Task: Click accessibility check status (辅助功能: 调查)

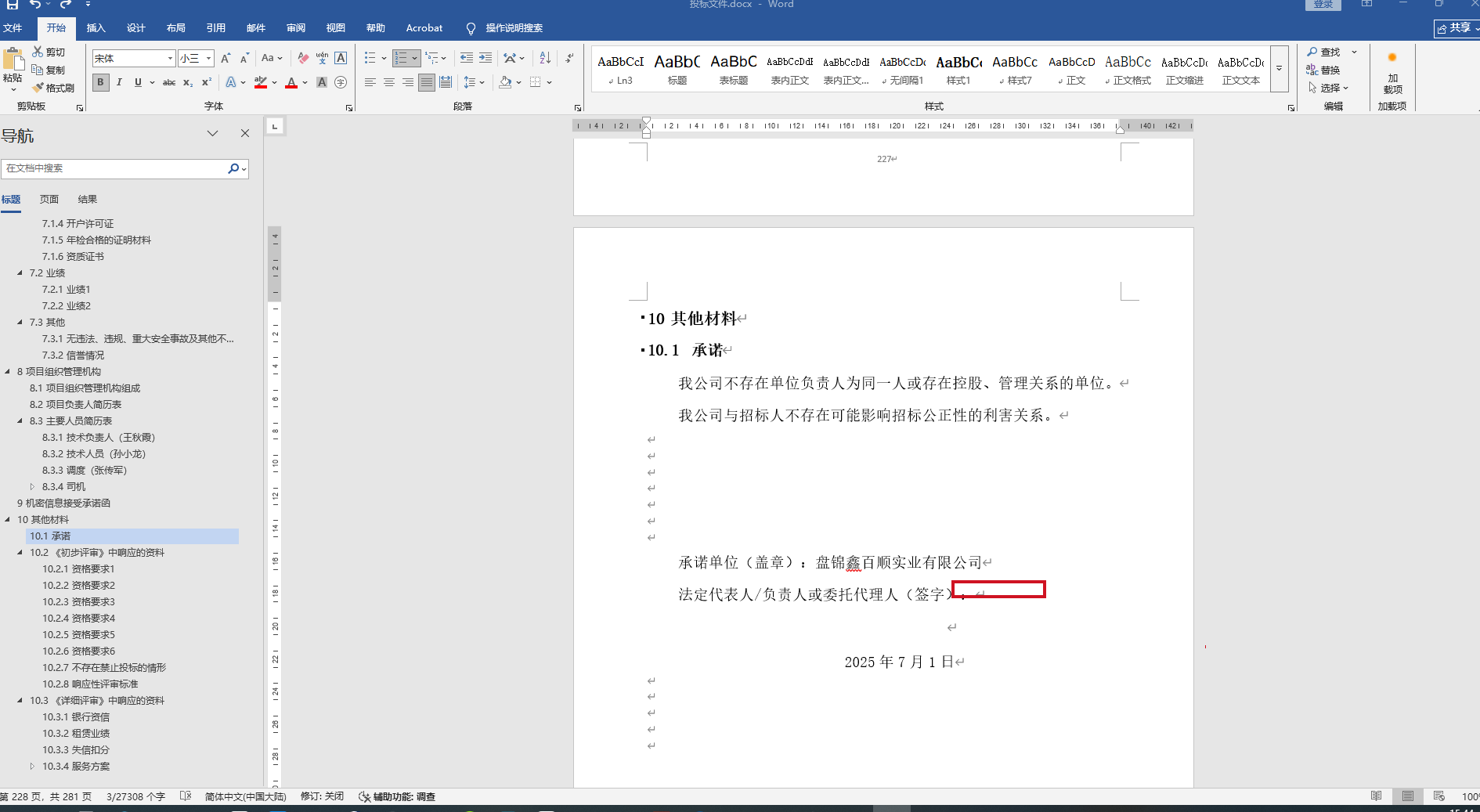Action: pos(397,796)
